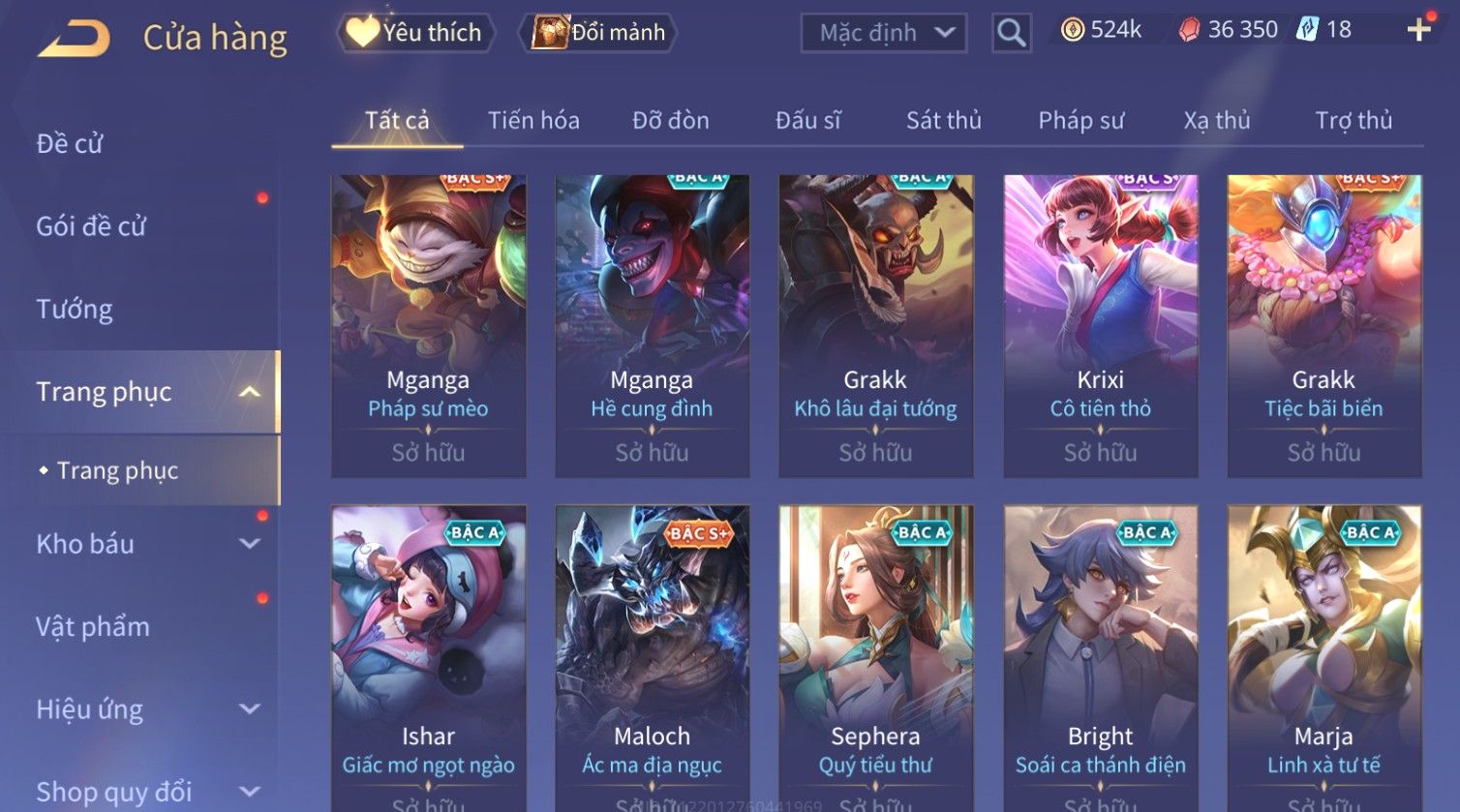Collapse the Trang phục sidebar section
The height and width of the screenshot is (812, 1460).
[250, 392]
